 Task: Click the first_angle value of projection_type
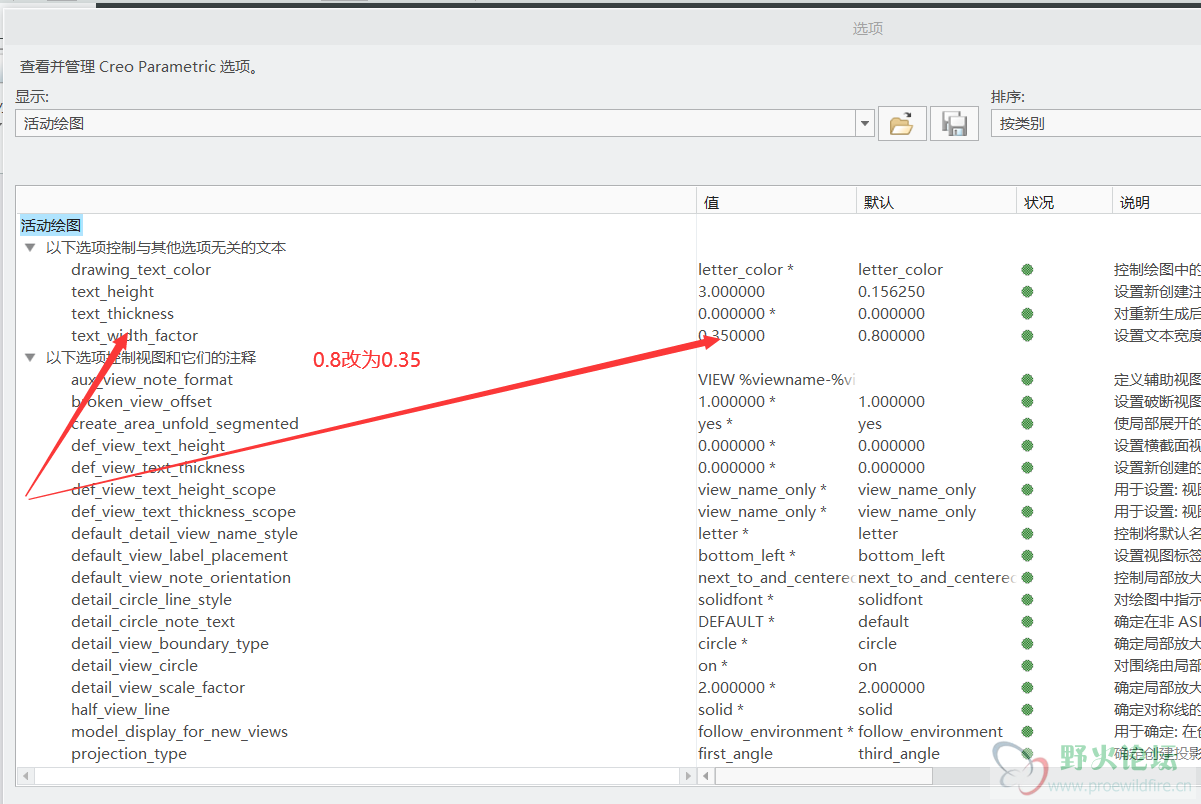735,754
